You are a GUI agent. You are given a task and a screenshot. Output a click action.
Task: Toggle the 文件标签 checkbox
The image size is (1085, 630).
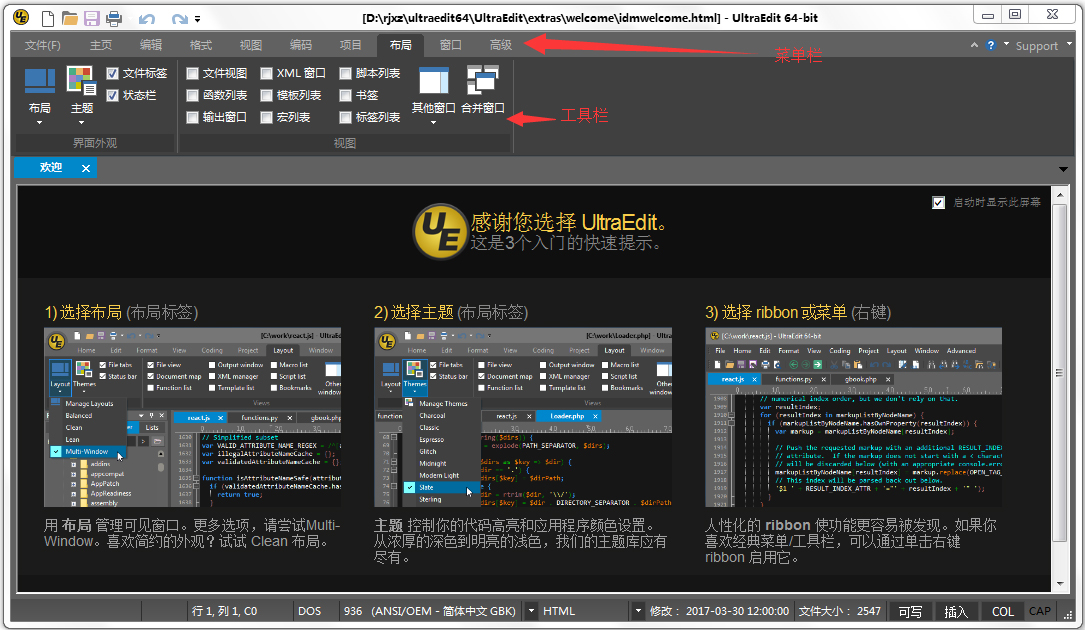[113, 73]
